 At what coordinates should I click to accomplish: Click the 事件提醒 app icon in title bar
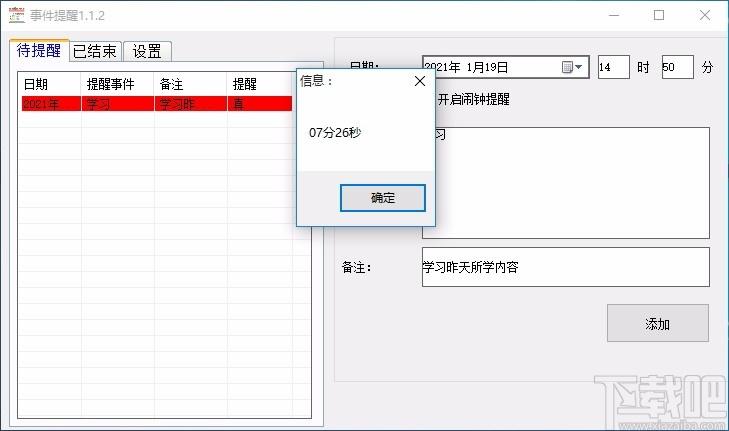tap(17, 15)
